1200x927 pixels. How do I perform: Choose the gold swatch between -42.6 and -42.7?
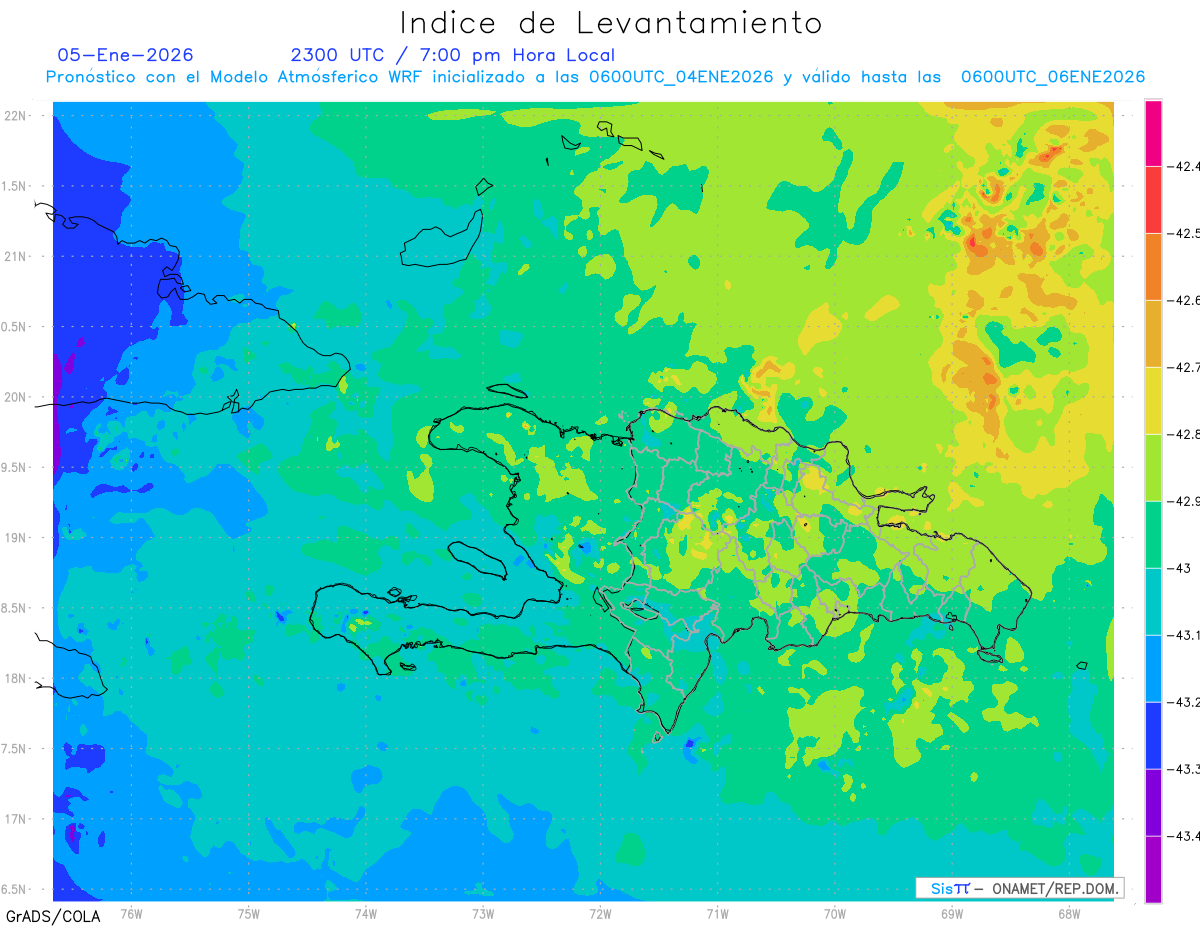coord(1153,333)
